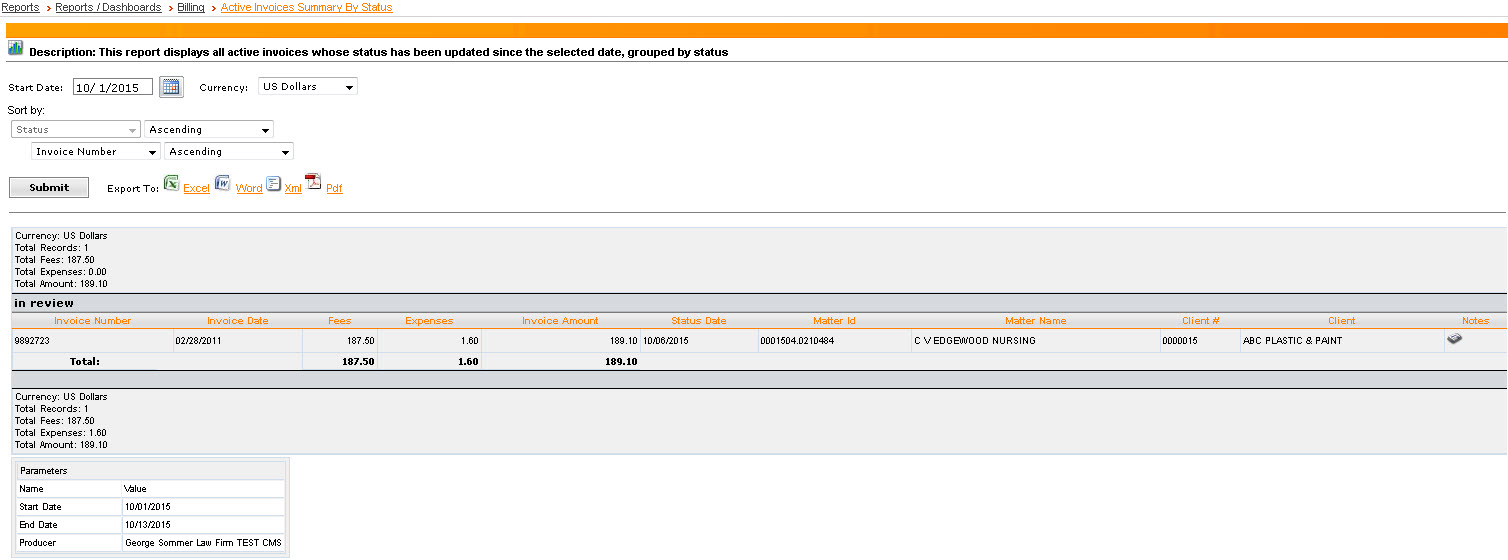The height and width of the screenshot is (560, 1508).
Task: Open the Currency dropdown showing US Dollars
Action: click(x=308, y=87)
